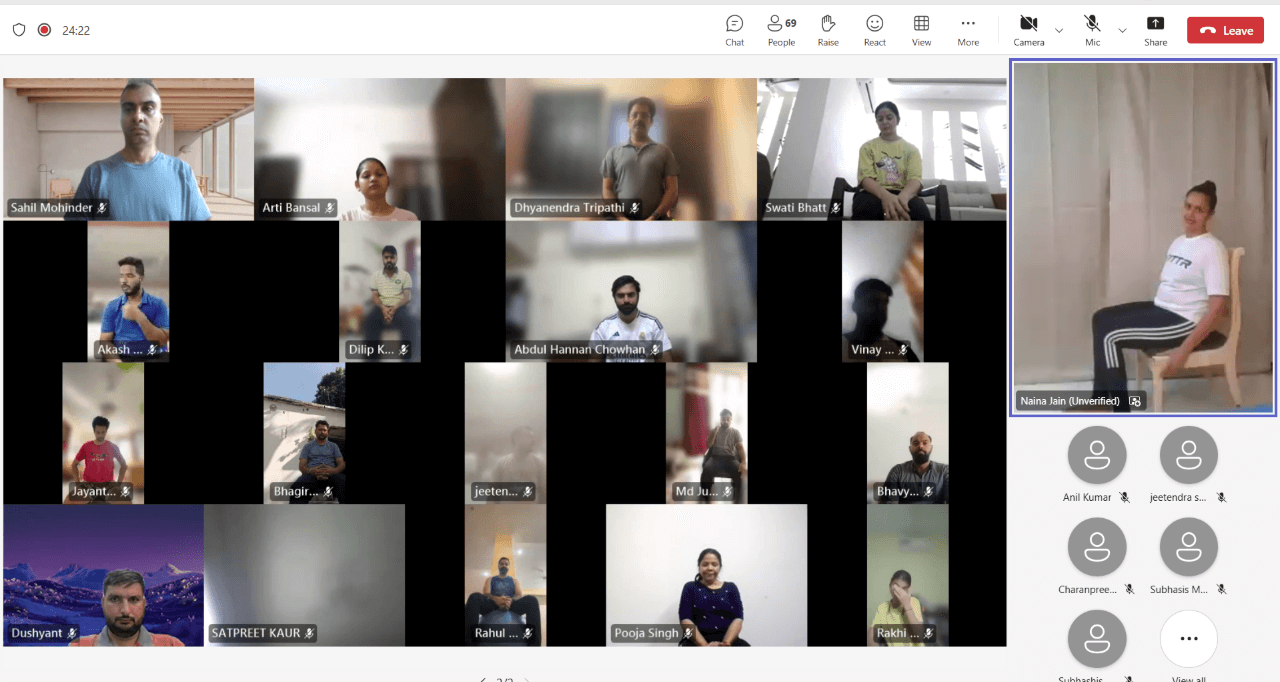
Task: Click the icon beside Naina Jain's name
Action: point(1135,401)
